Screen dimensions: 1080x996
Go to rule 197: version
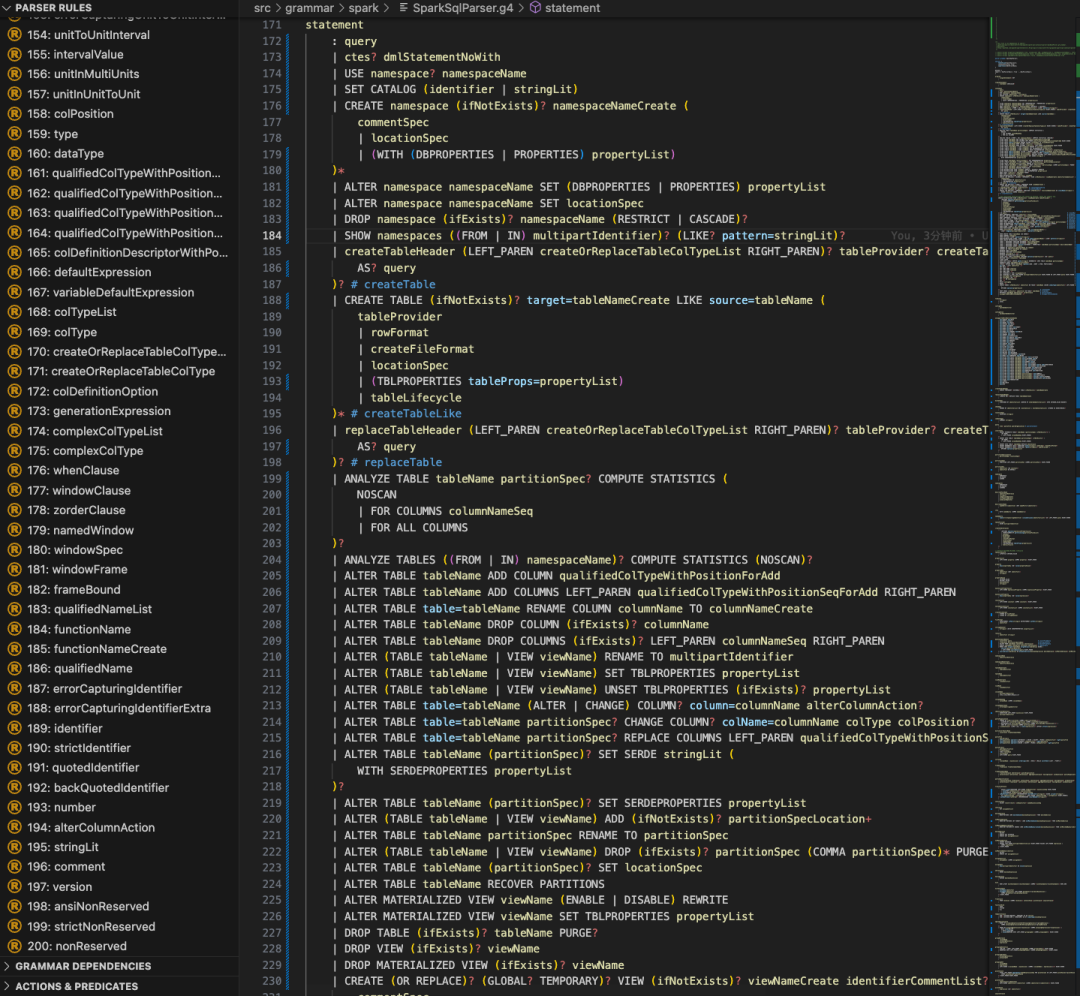pos(59,887)
